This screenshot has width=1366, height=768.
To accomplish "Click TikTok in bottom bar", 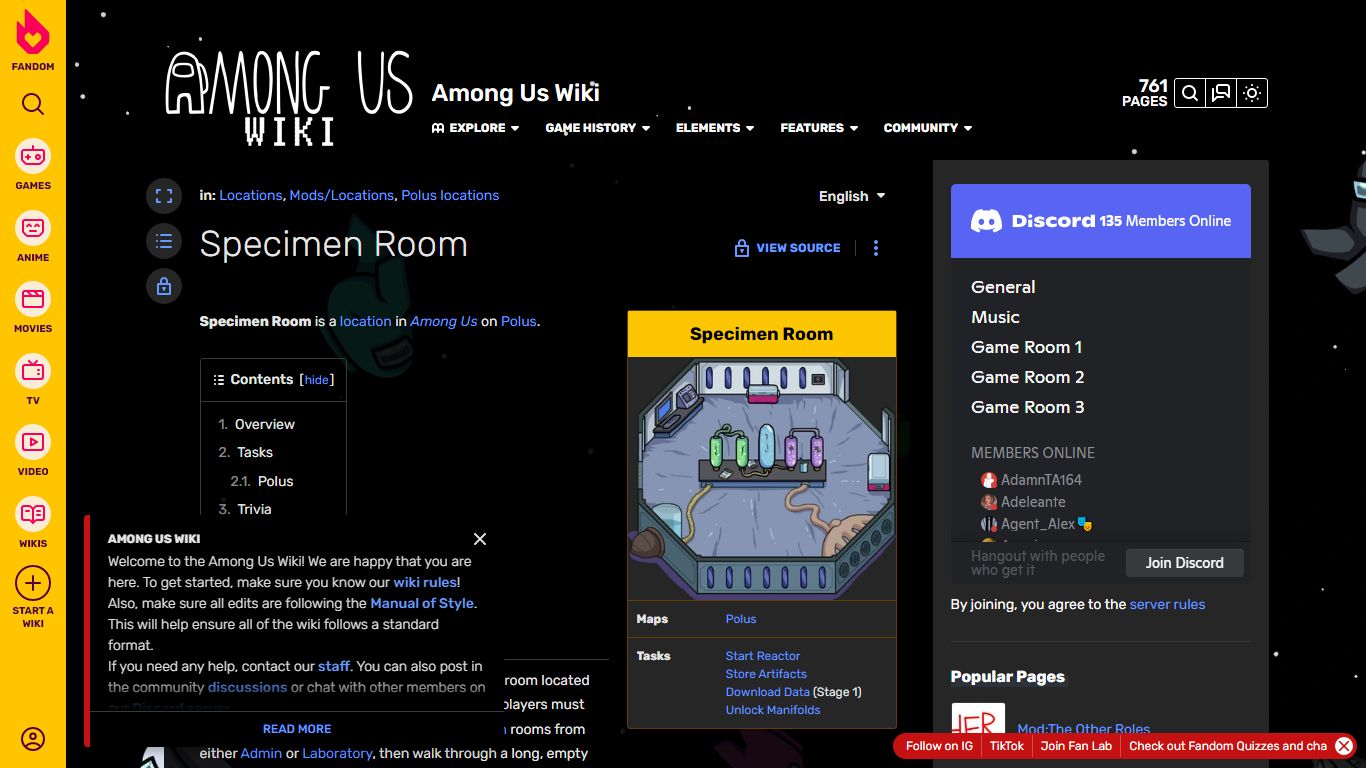I will point(1007,746).
